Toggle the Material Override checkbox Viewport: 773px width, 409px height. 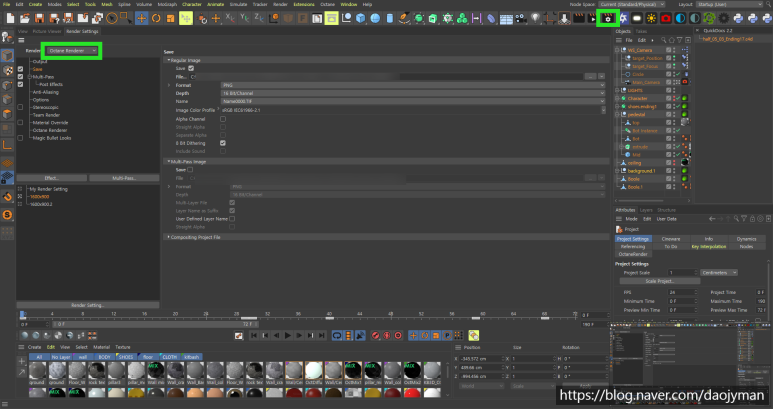click(x=20, y=122)
